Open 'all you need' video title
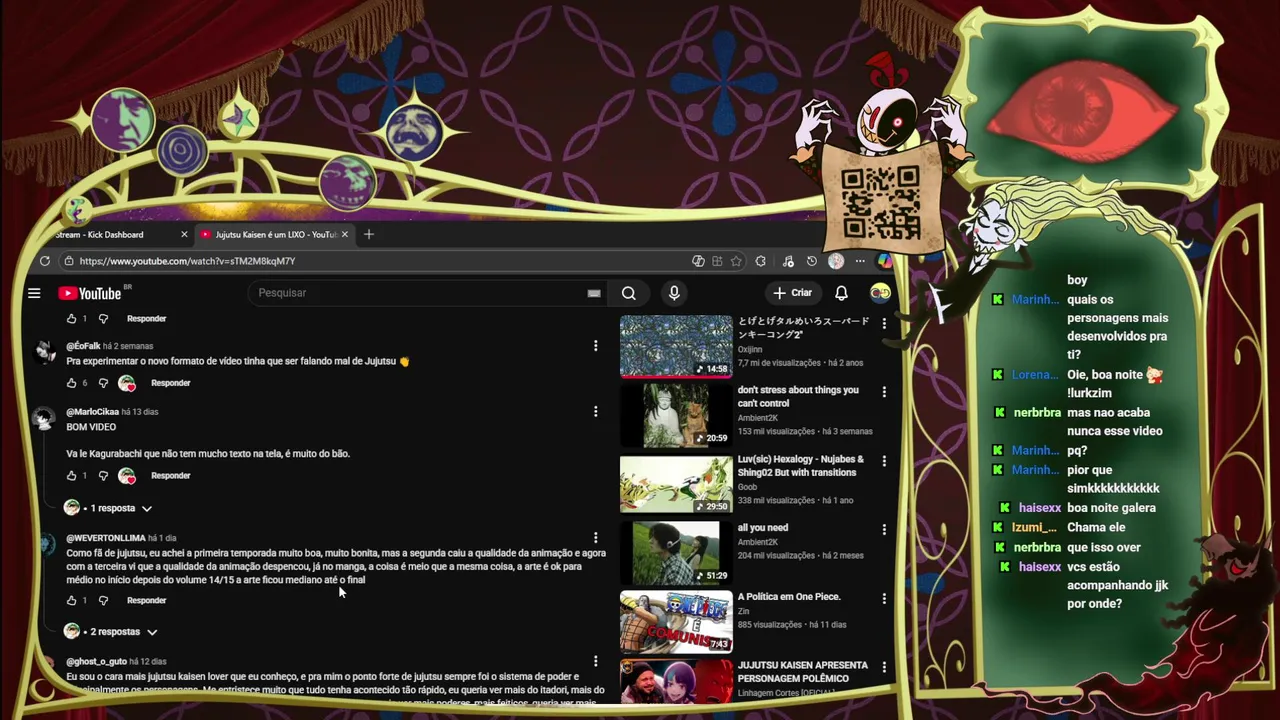Screen dimensions: 1280x720 click(x=763, y=528)
